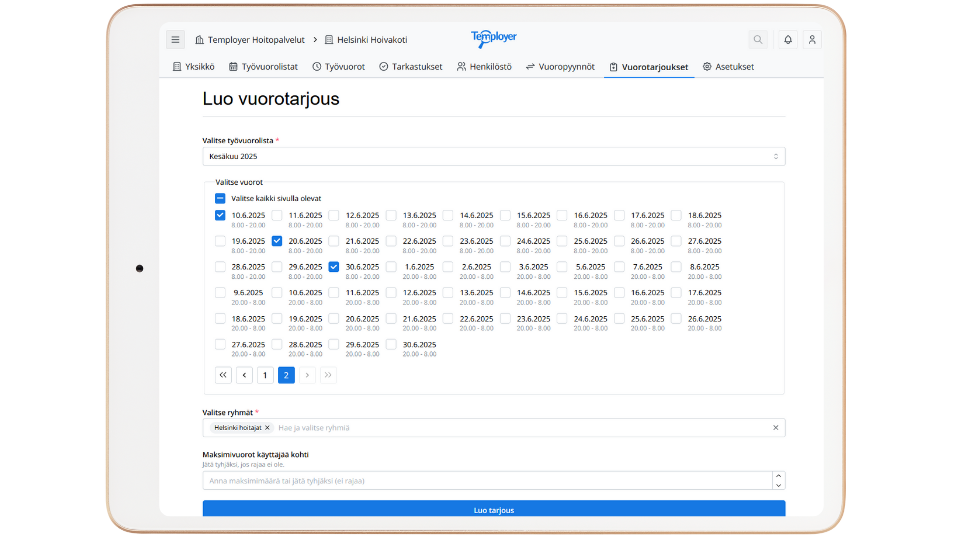Check the 28.6.2025 8.00-20.00 shift
This screenshot has height=540, width=960.
(x=220, y=267)
